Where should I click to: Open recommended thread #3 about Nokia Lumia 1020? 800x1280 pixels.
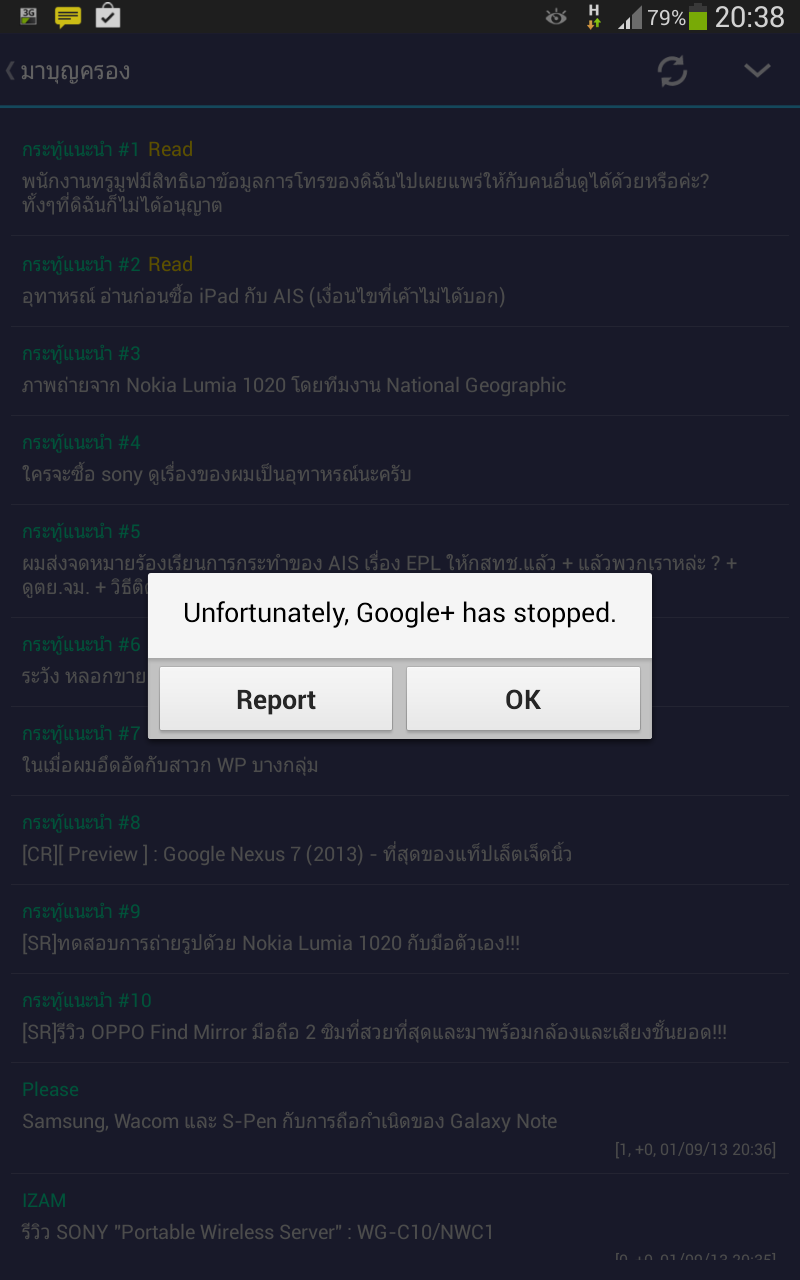294,385
